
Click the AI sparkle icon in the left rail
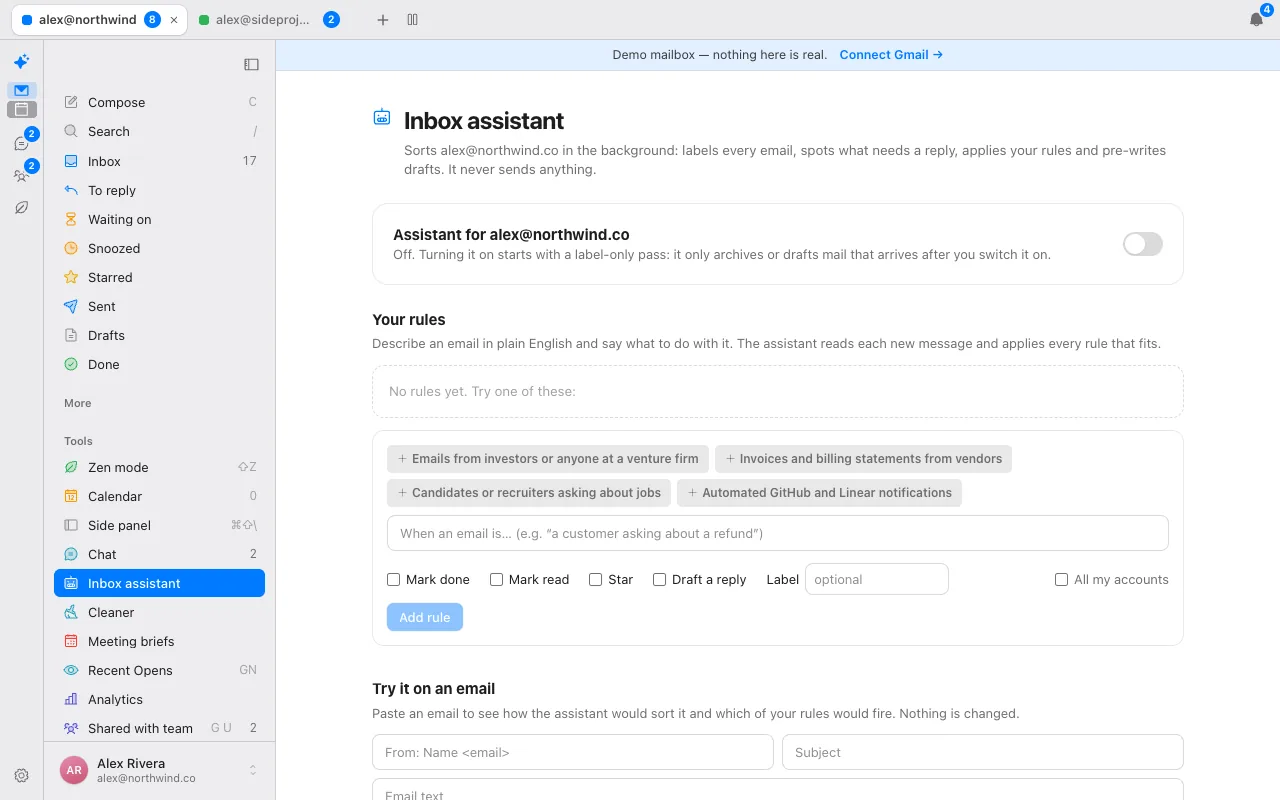coord(21,62)
